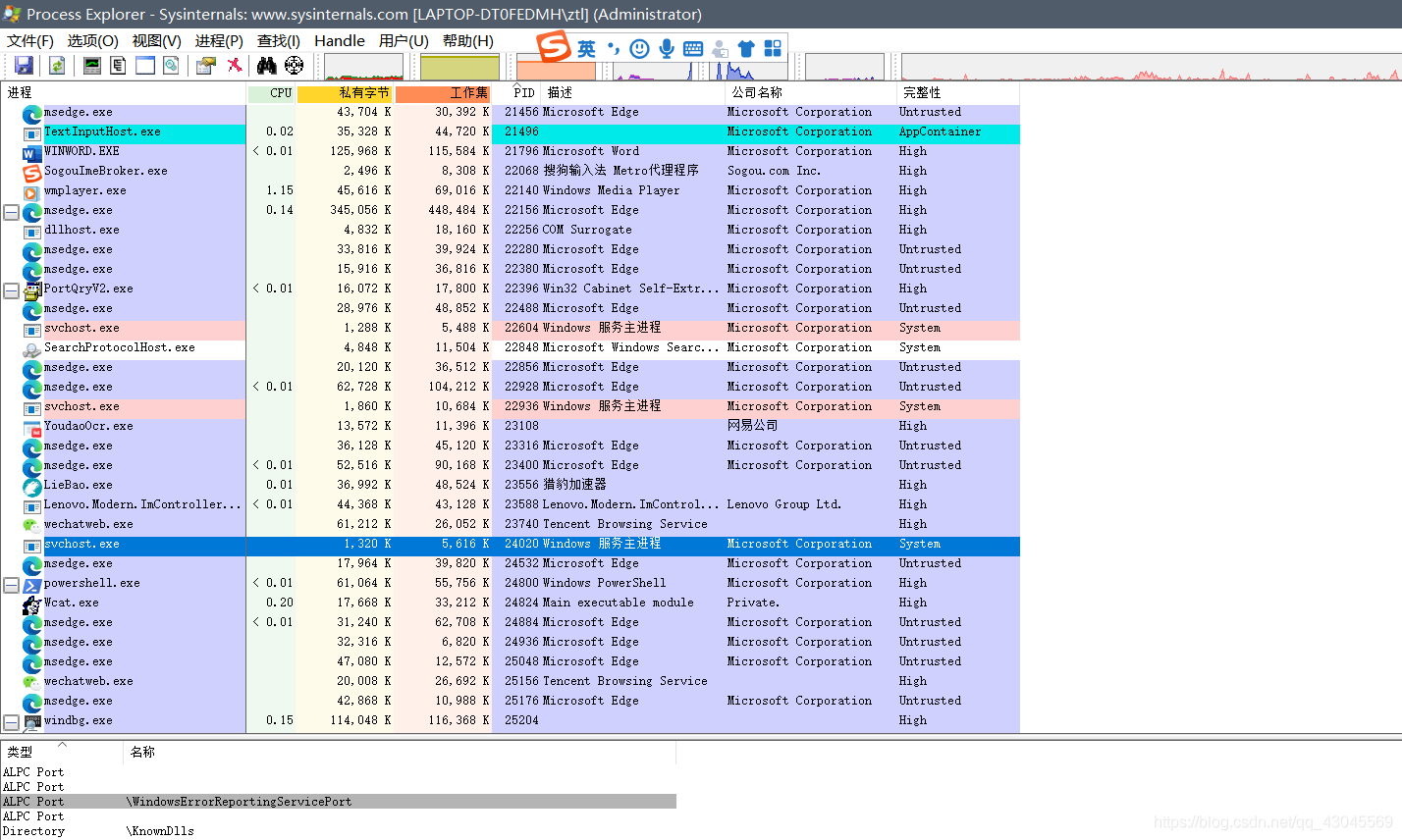Open the 用户(U) menu

(404, 40)
